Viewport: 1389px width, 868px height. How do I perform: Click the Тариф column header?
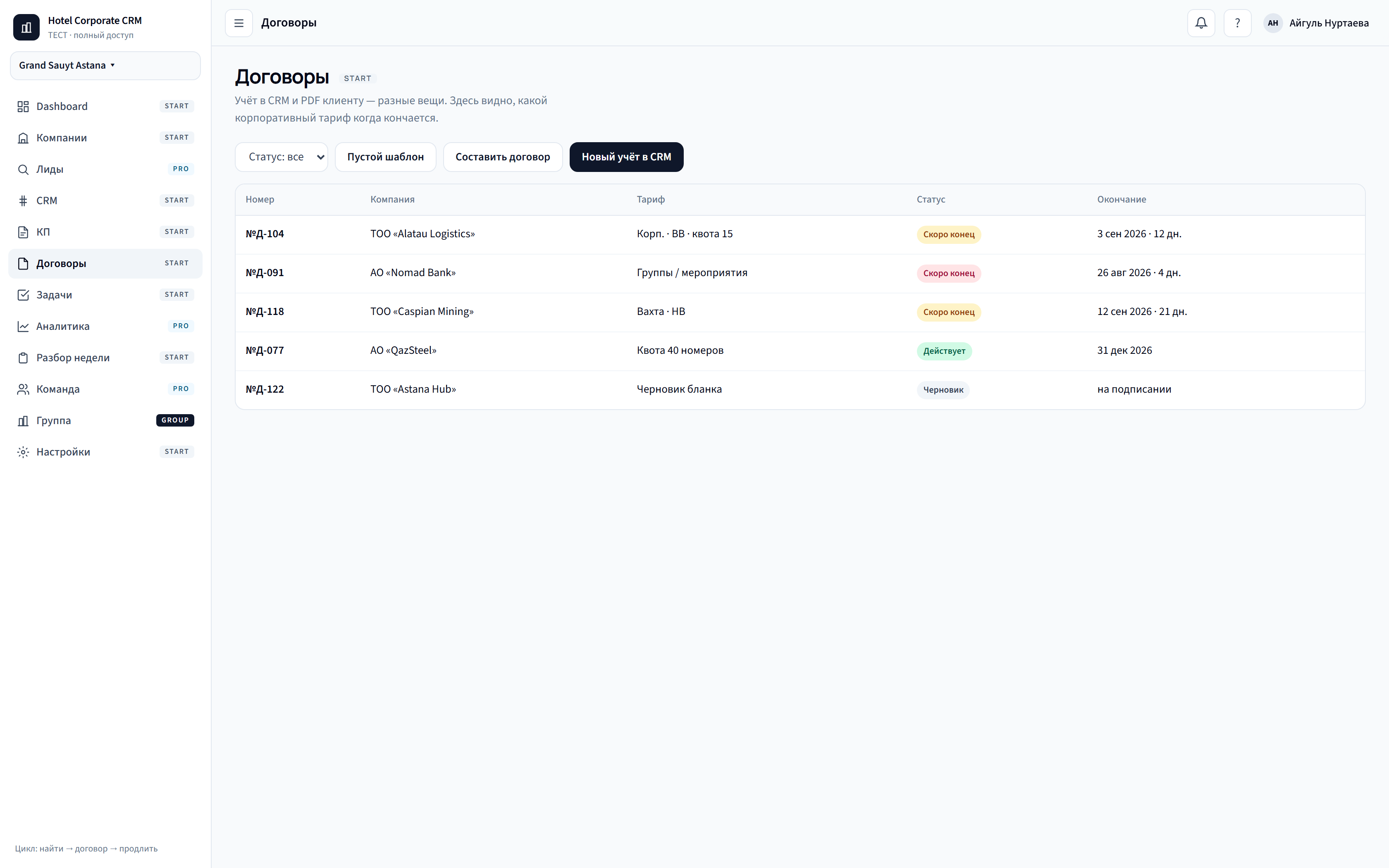tap(650, 199)
